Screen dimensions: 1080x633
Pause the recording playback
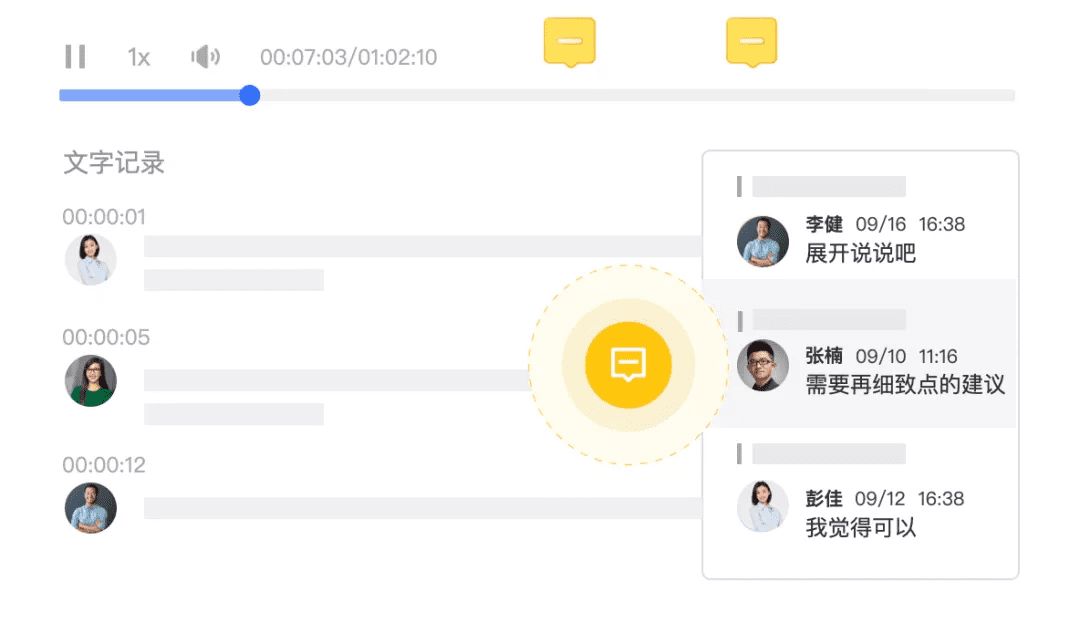(x=75, y=56)
